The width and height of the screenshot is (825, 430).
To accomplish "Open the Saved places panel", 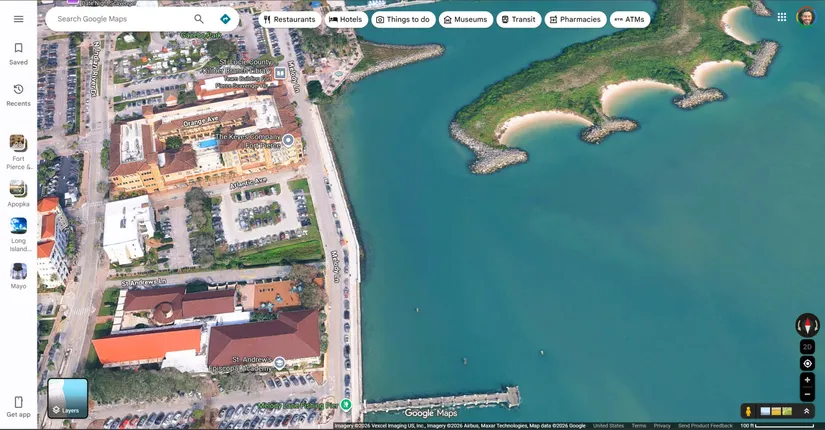I will point(18,53).
